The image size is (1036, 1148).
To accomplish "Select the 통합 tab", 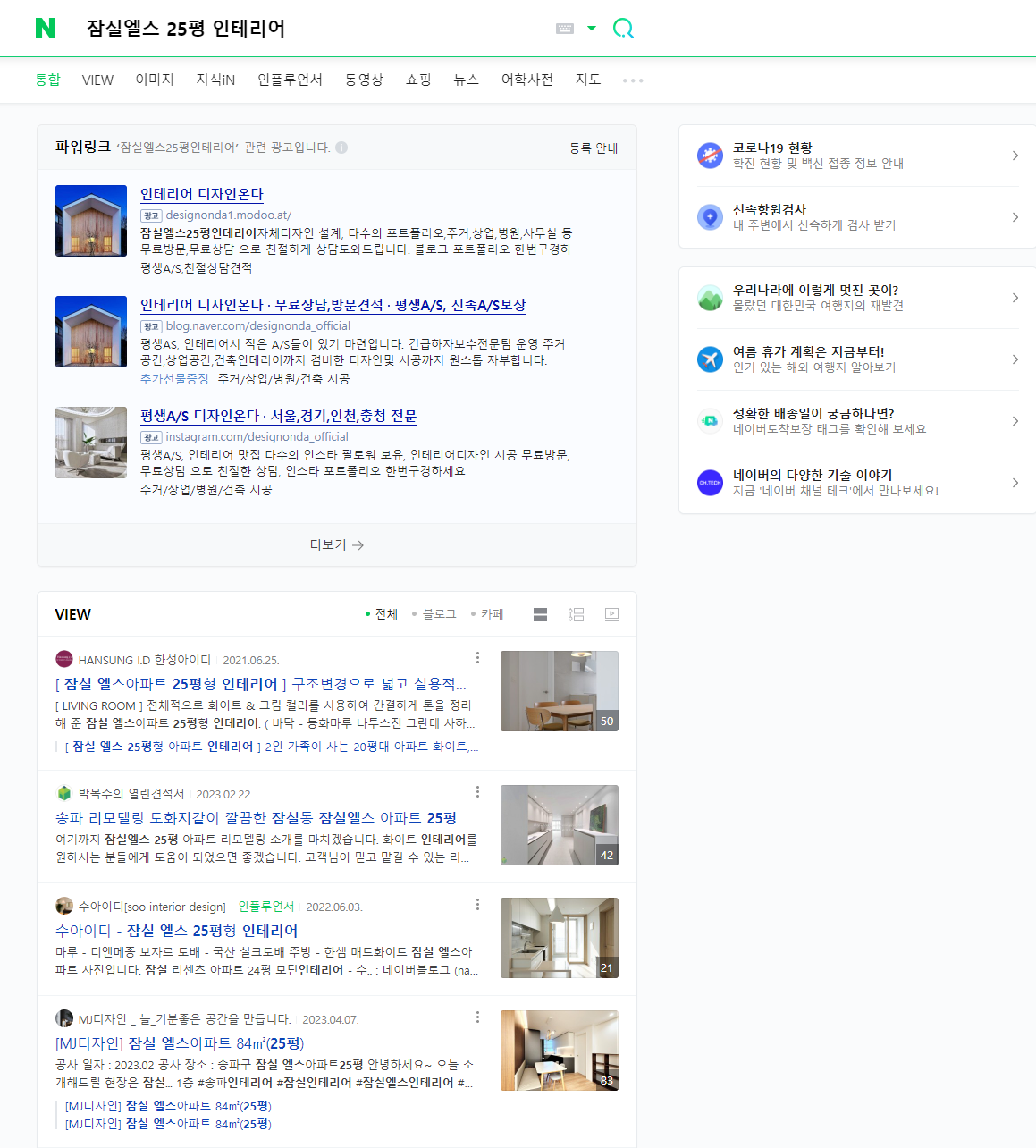I will (47, 80).
